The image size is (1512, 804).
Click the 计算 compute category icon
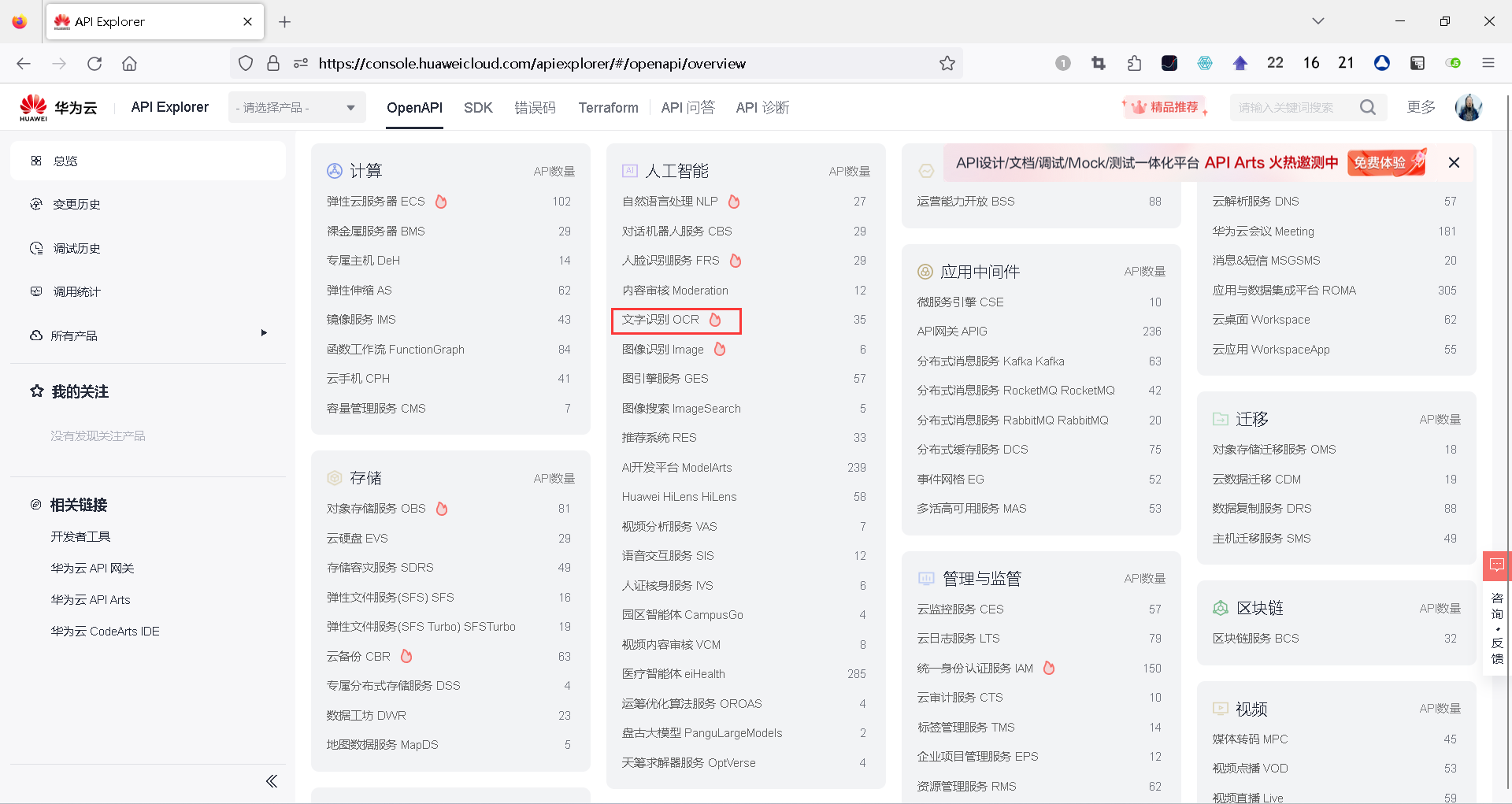(335, 169)
